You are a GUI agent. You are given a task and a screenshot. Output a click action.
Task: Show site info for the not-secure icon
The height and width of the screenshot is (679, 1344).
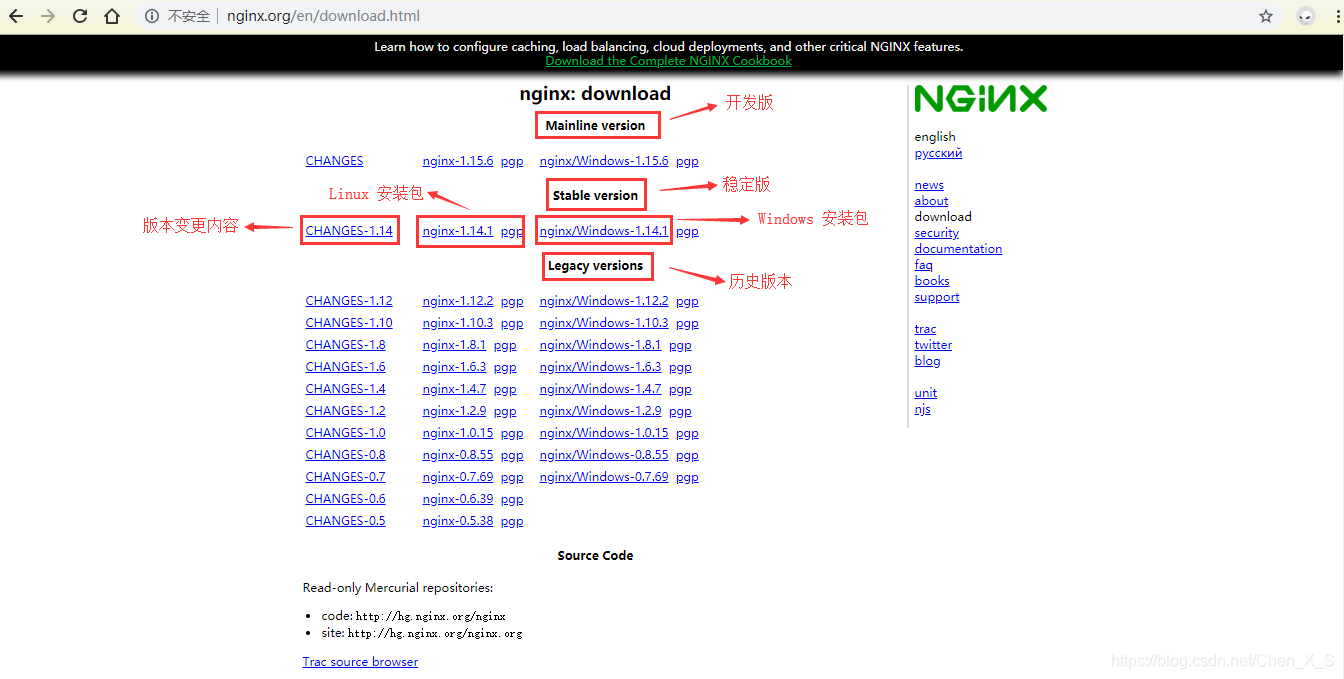152,16
